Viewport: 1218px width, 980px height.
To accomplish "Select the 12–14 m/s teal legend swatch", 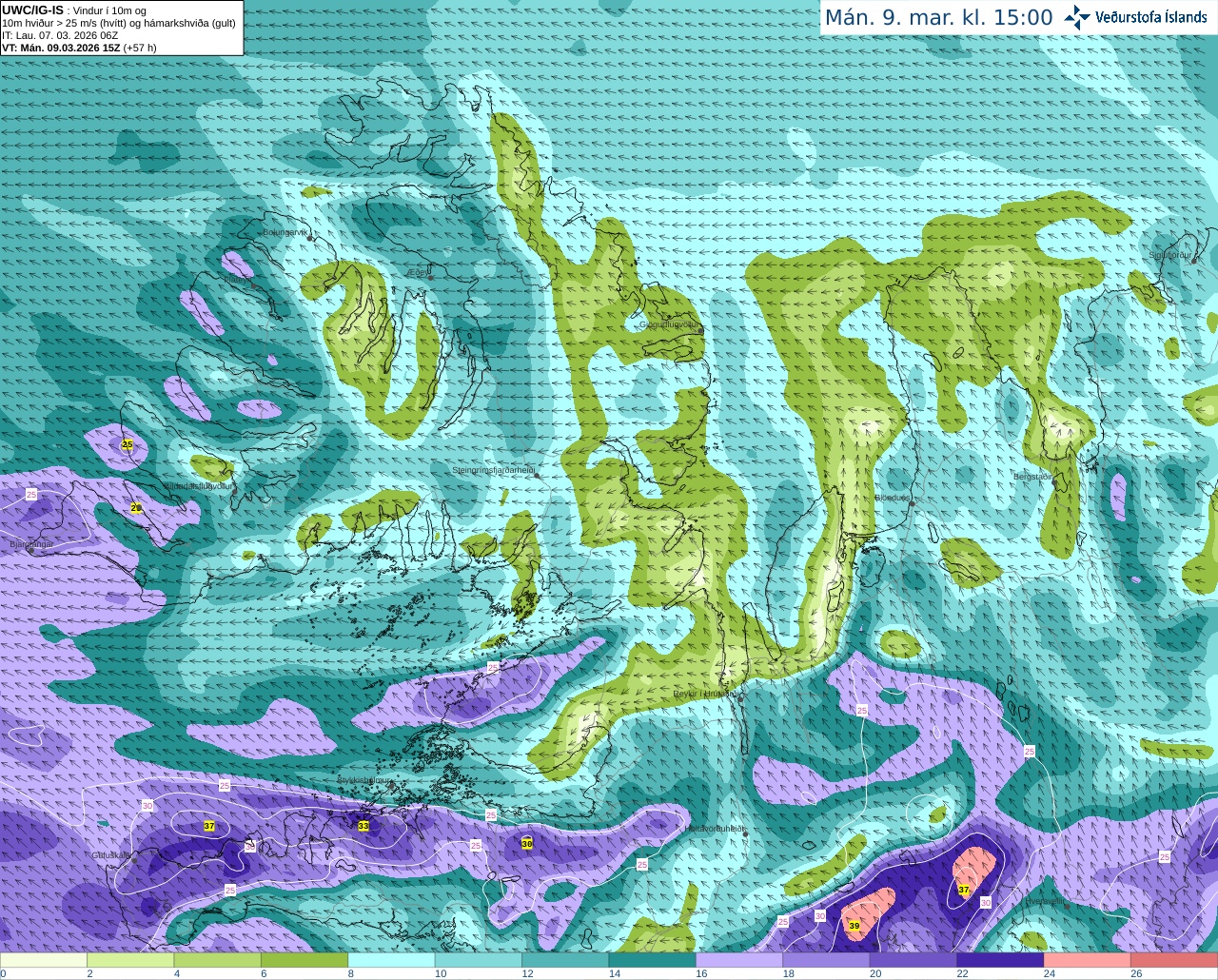I will click(x=566, y=960).
